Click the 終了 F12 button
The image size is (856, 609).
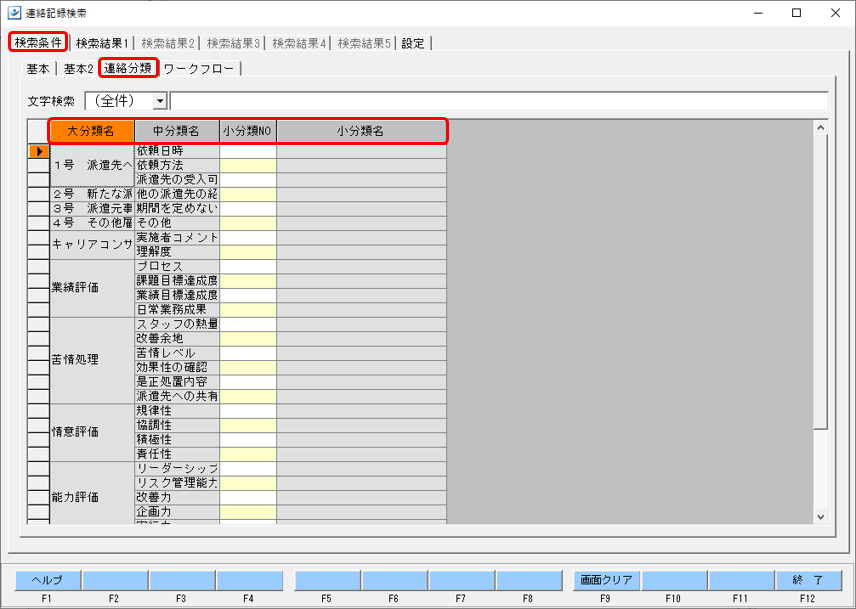[x=808, y=580]
